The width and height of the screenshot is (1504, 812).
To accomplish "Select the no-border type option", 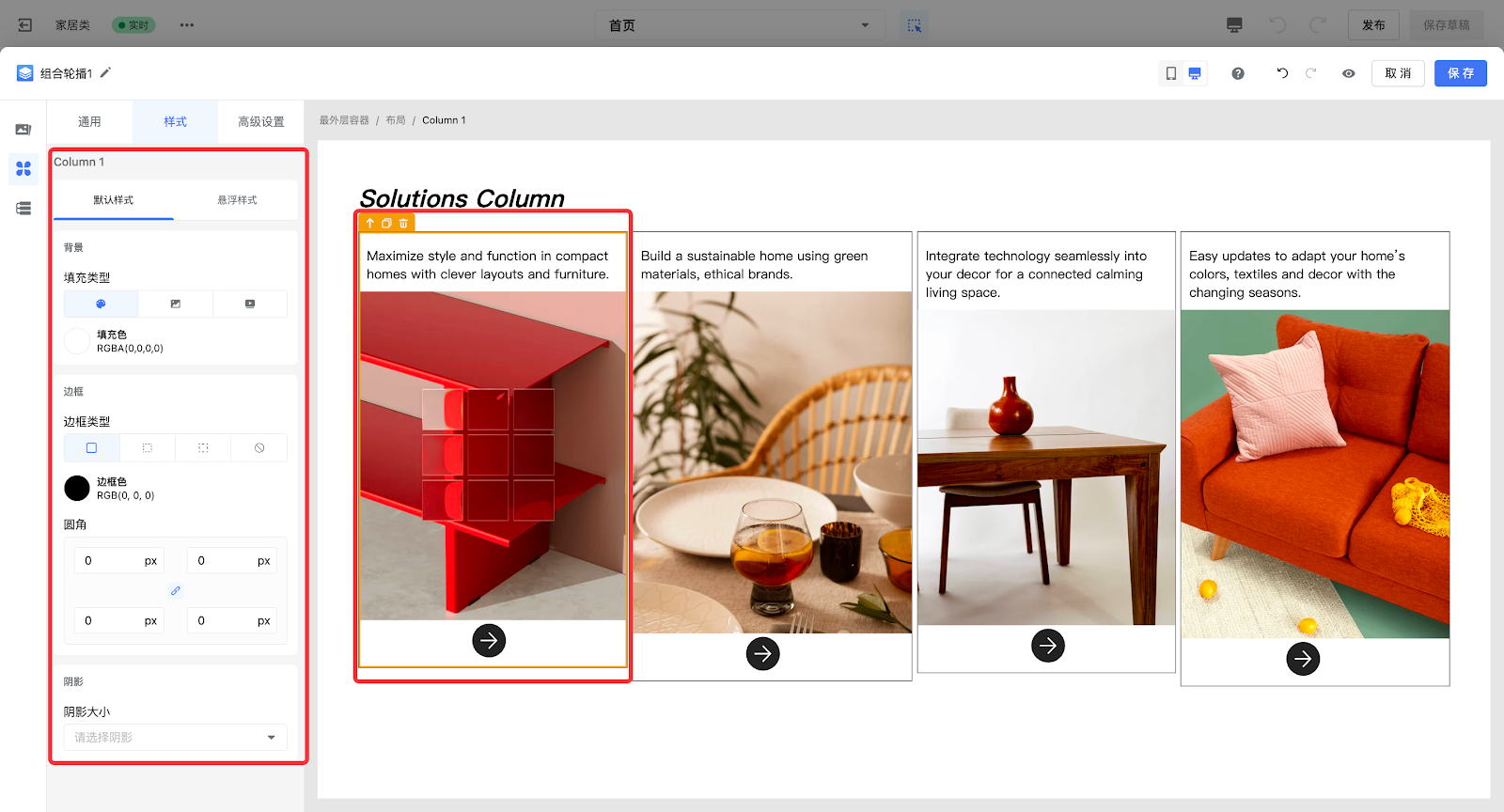I will [x=259, y=448].
